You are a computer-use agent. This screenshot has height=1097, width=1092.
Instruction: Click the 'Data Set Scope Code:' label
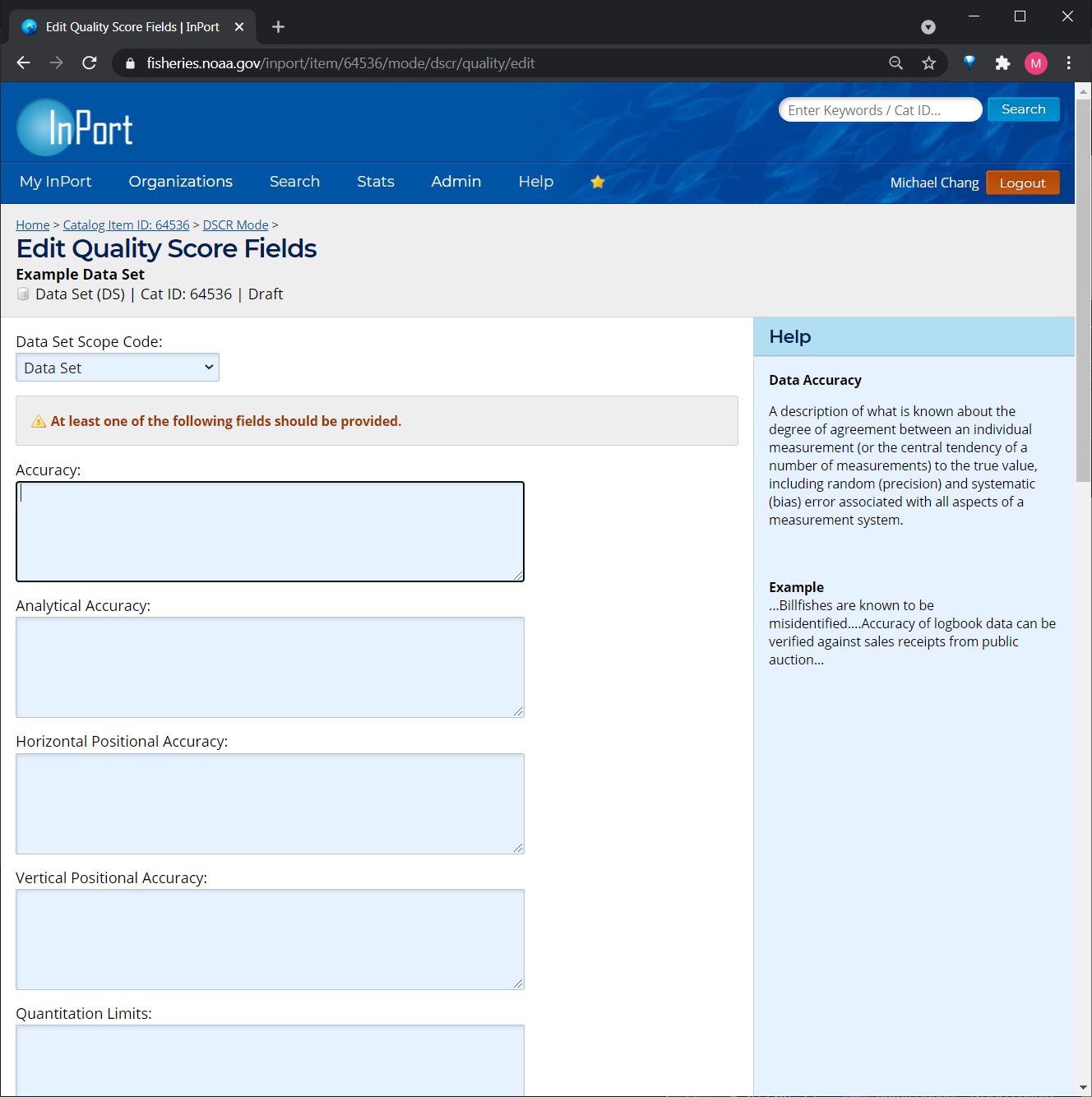click(x=90, y=342)
